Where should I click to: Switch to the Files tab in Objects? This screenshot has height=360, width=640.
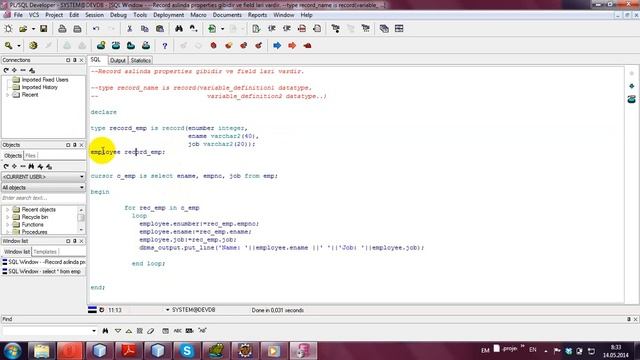31,156
